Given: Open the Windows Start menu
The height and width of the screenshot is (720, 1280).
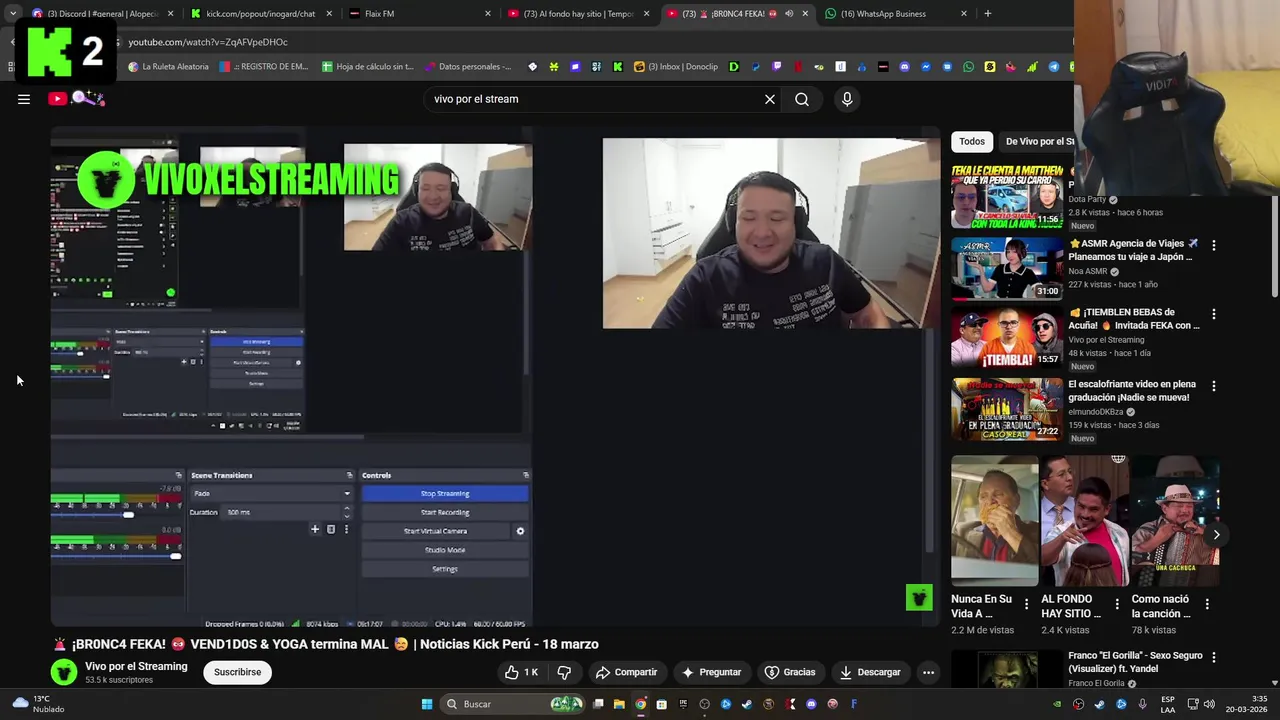Looking at the screenshot, I should [x=427, y=704].
